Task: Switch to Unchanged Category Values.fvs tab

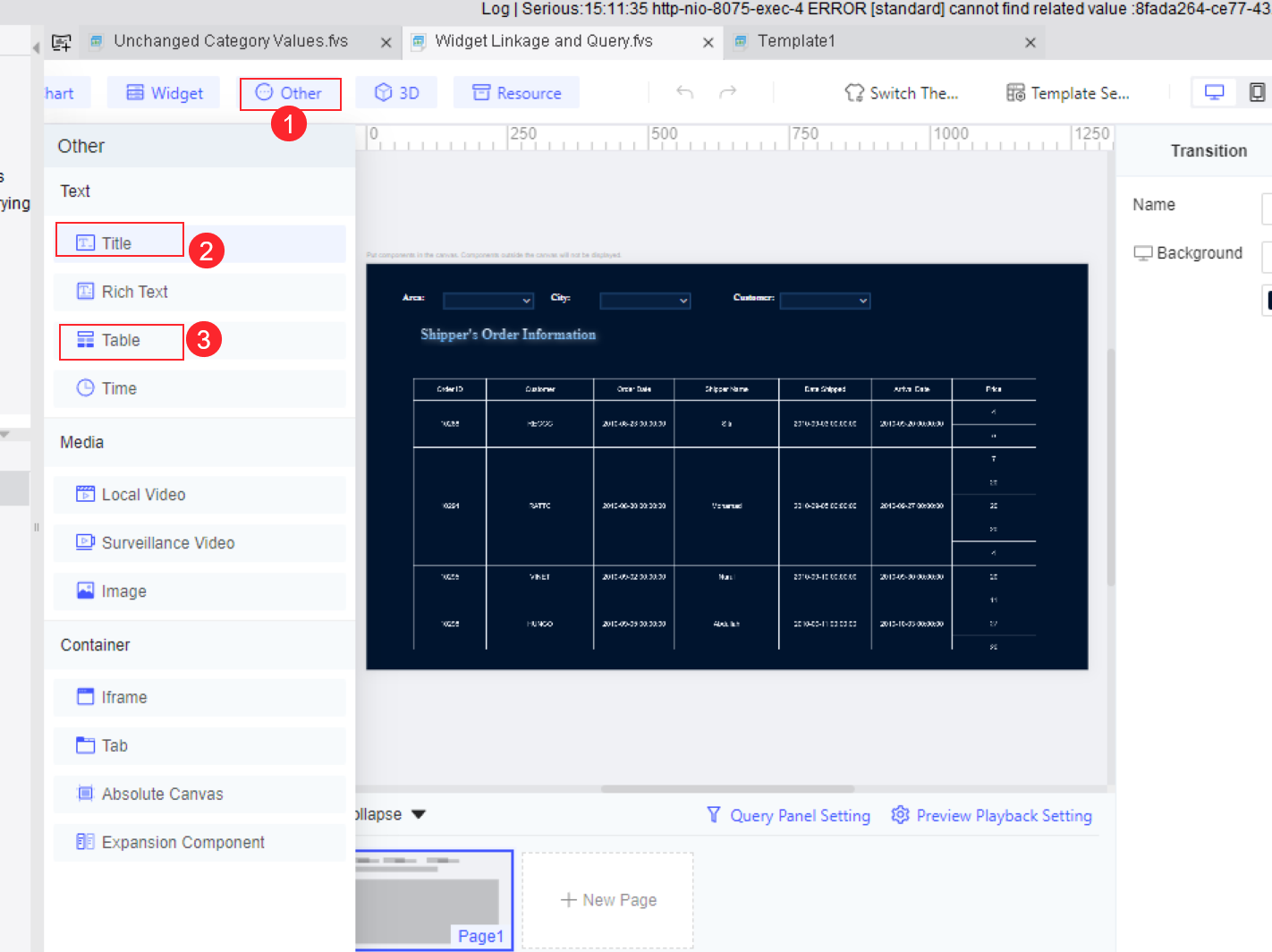Action: [x=230, y=41]
